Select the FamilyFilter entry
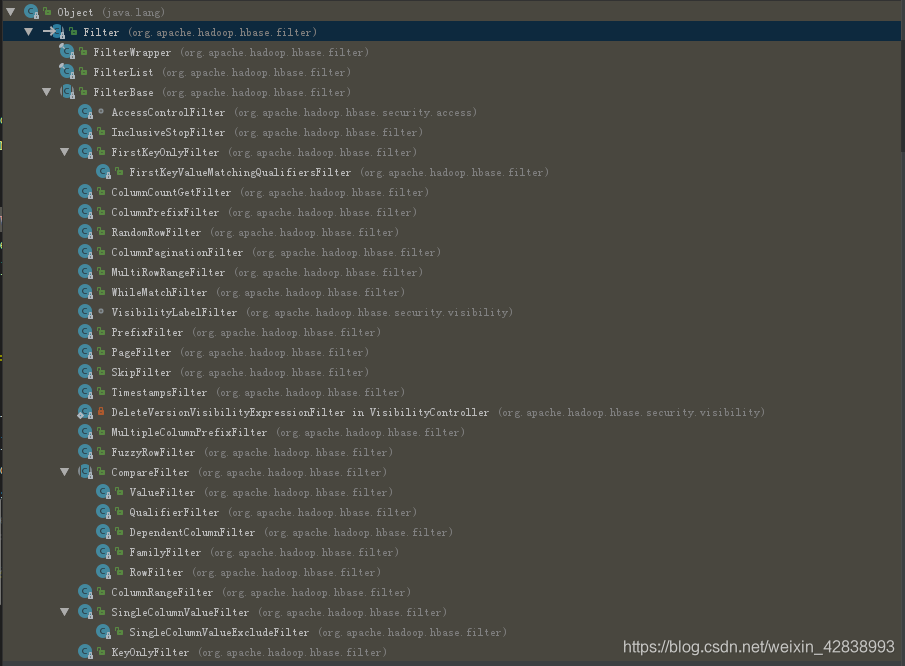The width and height of the screenshot is (905, 666). point(264,552)
